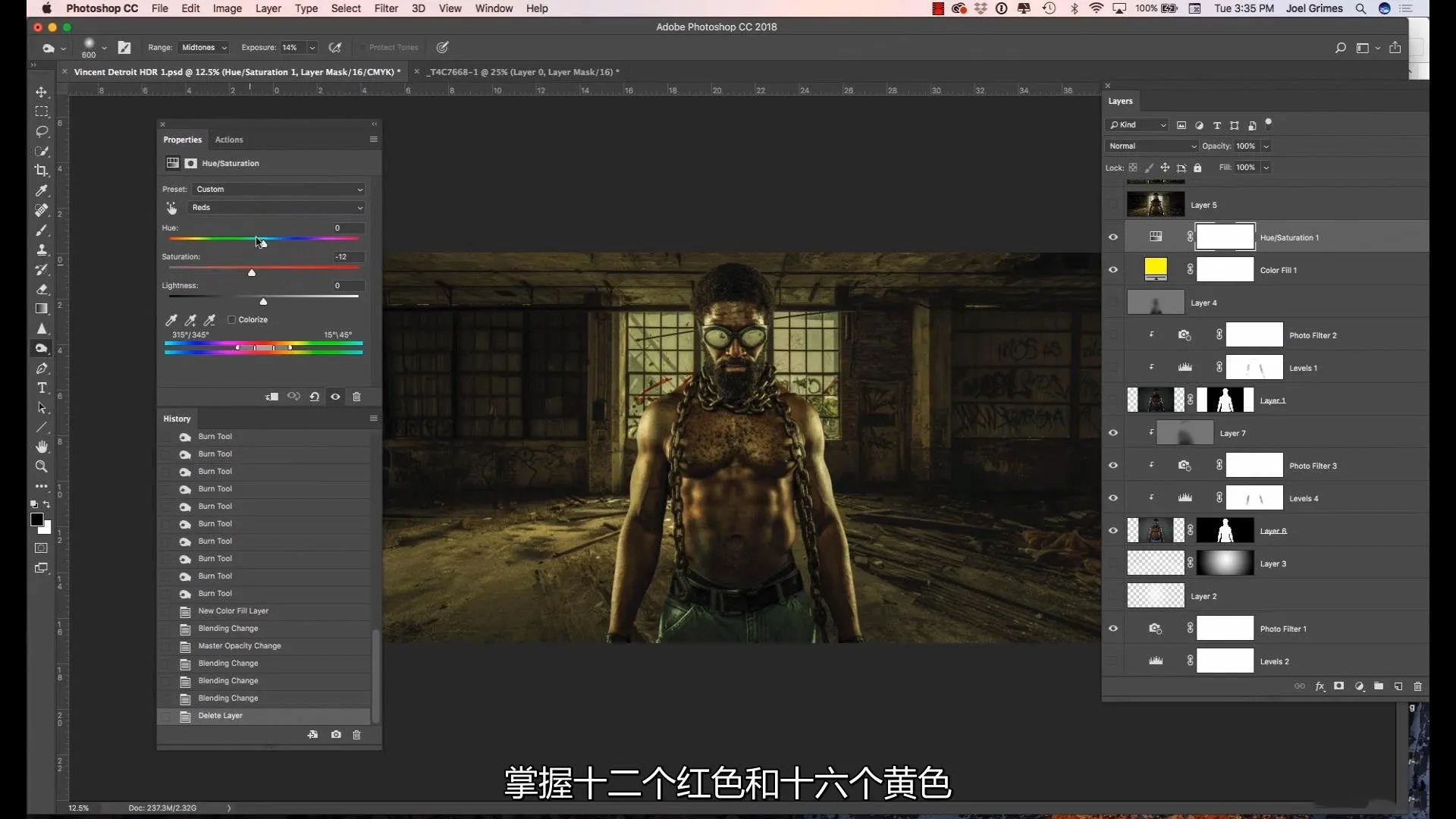Open the Preset Custom dropdown
Image resolution: width=1456 pixels, height=819 pixels.
(278, 190)
